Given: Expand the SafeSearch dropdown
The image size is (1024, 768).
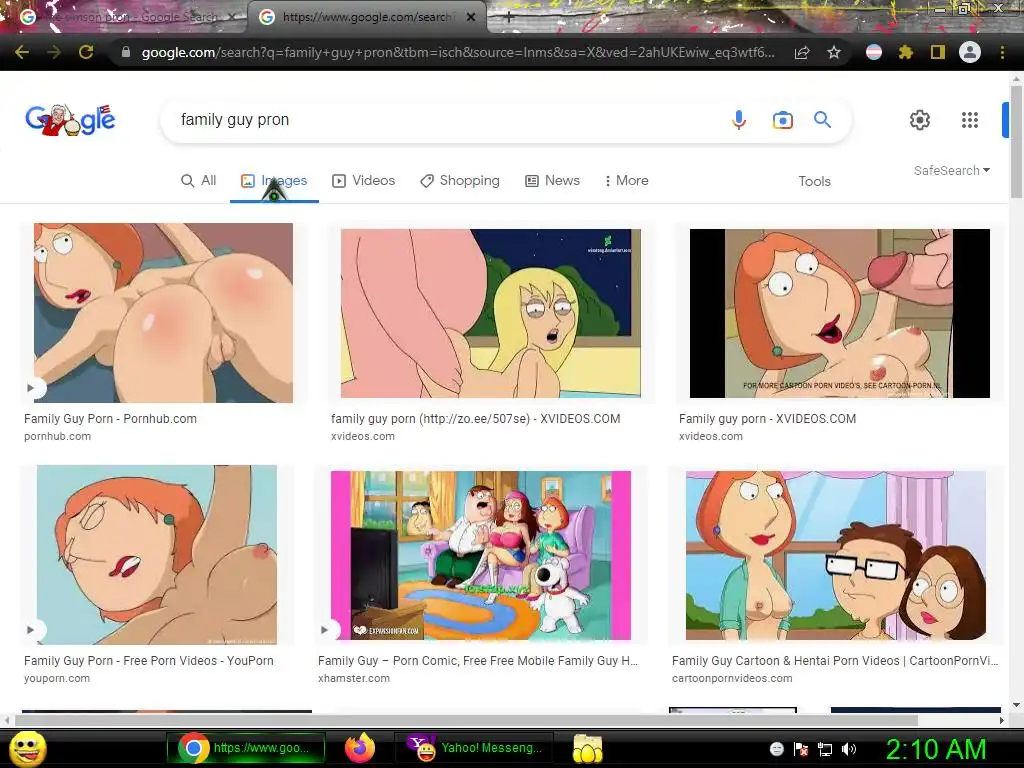Looking at the screenshot, I should tap(952, 170).
